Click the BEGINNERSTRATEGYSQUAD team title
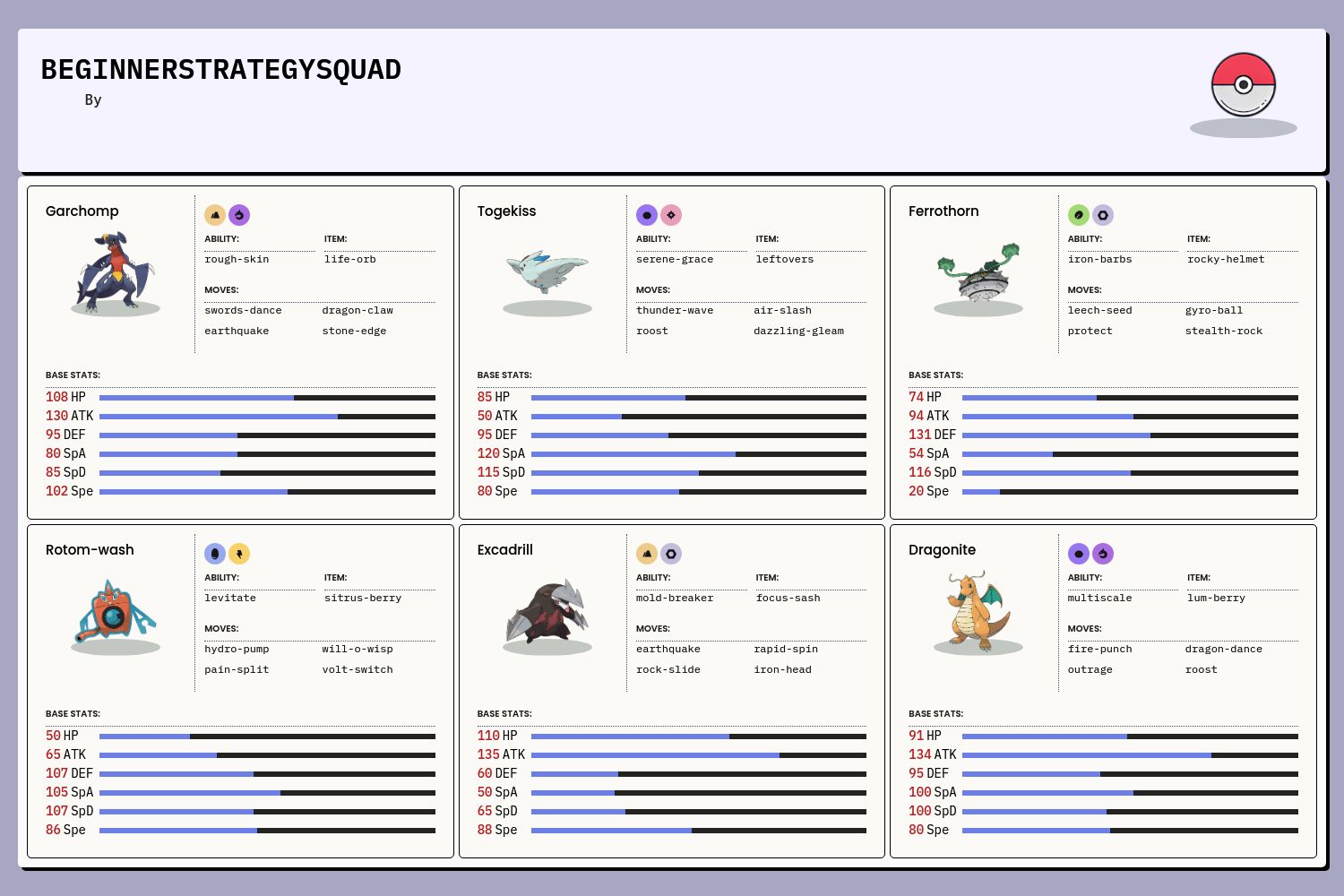This screenshot has height=896, width=1344. (x=221, y=70)
